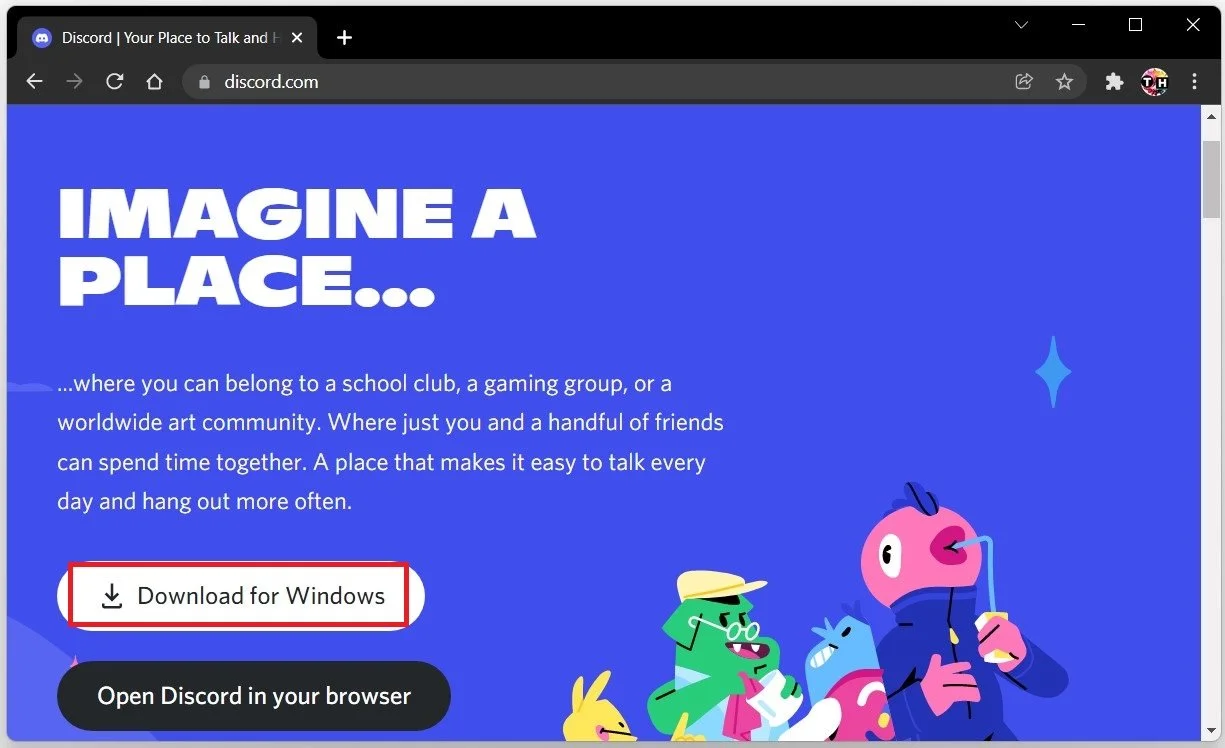Share this page from address bar
Image resolution: width=1225 pixels, height=748 pixels.
(1024, 82)
